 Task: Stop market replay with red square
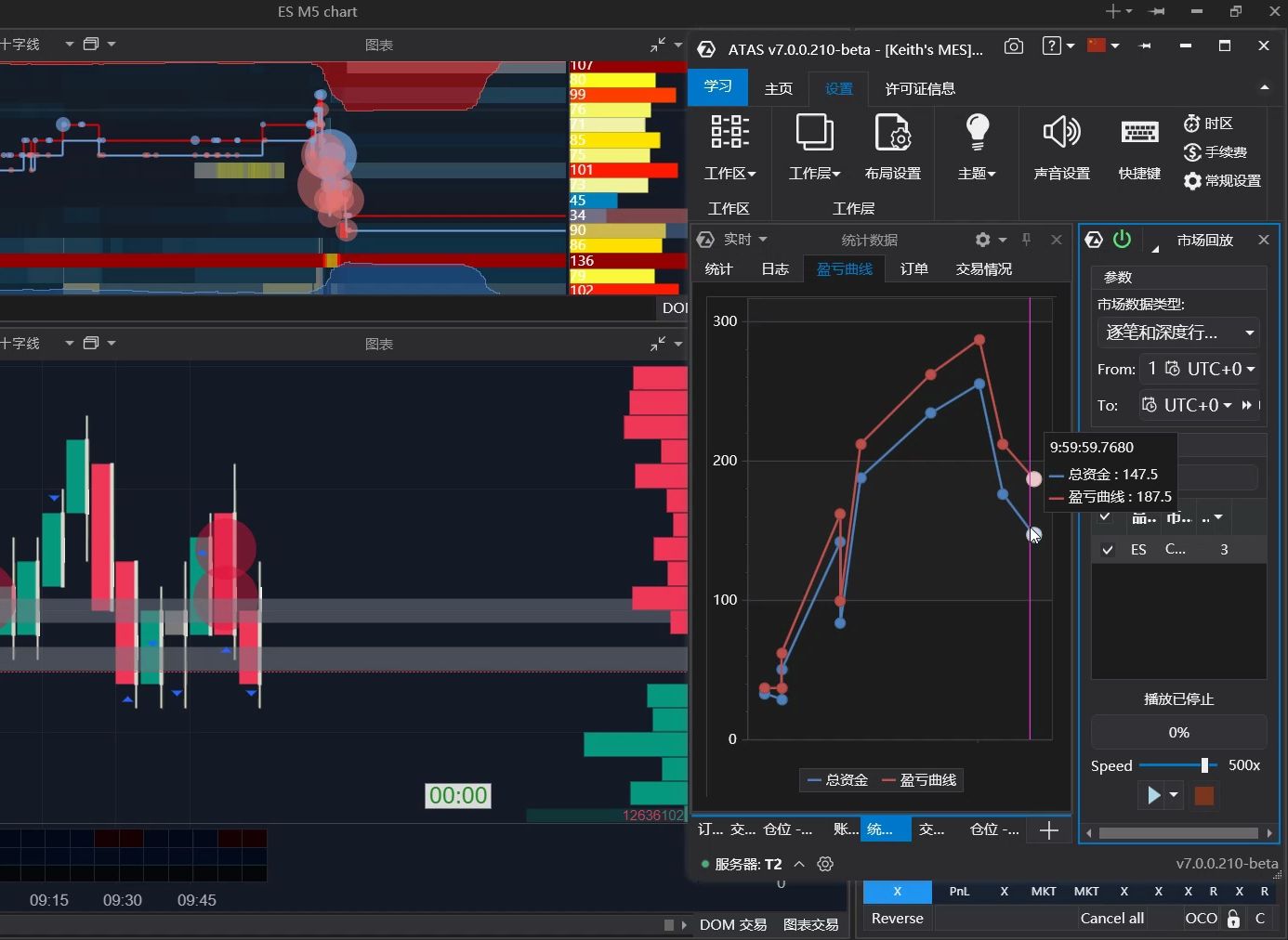pyautogui.click(x=1203, y=795)
